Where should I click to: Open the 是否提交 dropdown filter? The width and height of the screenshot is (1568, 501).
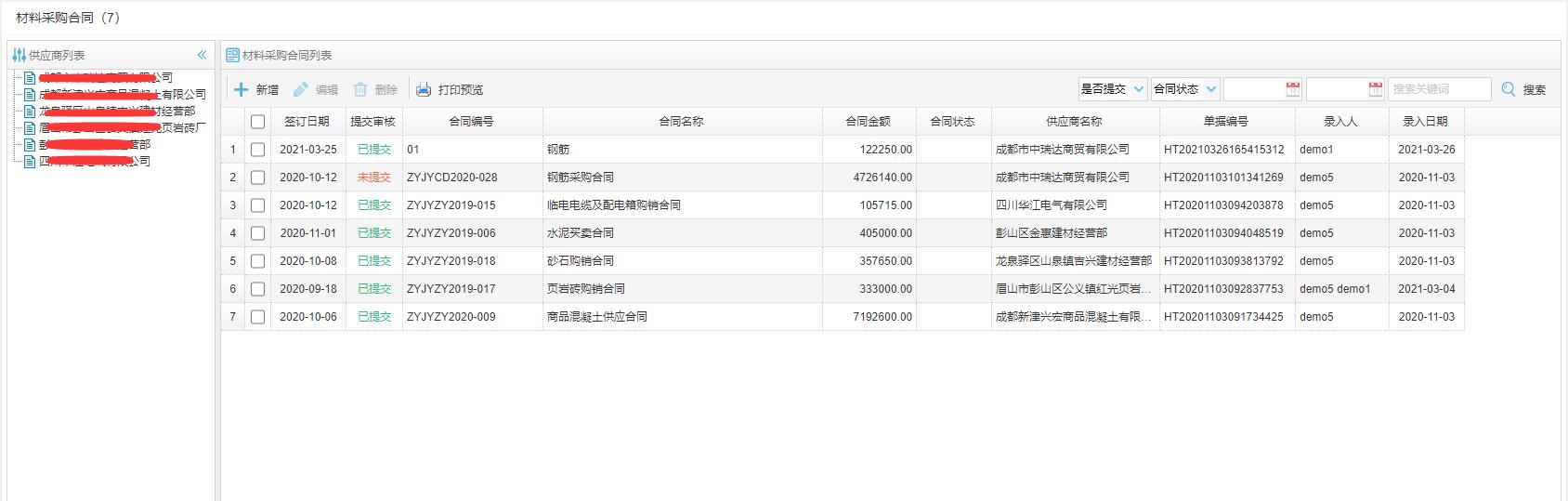[1112, 89]
